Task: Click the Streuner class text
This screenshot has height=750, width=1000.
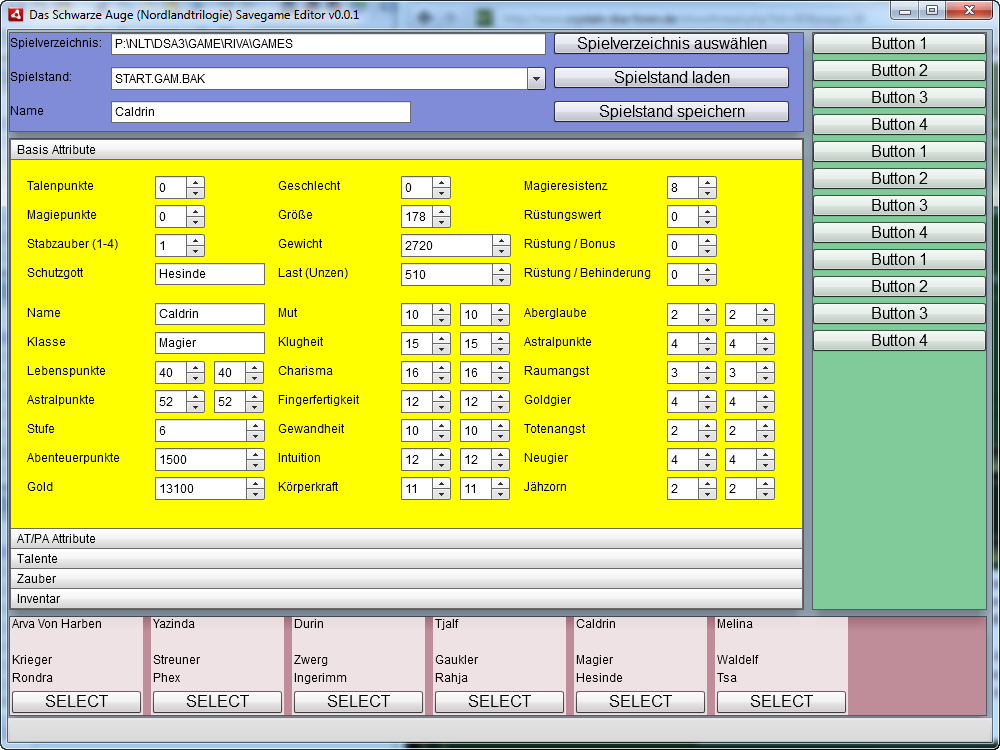Action: 176,660
